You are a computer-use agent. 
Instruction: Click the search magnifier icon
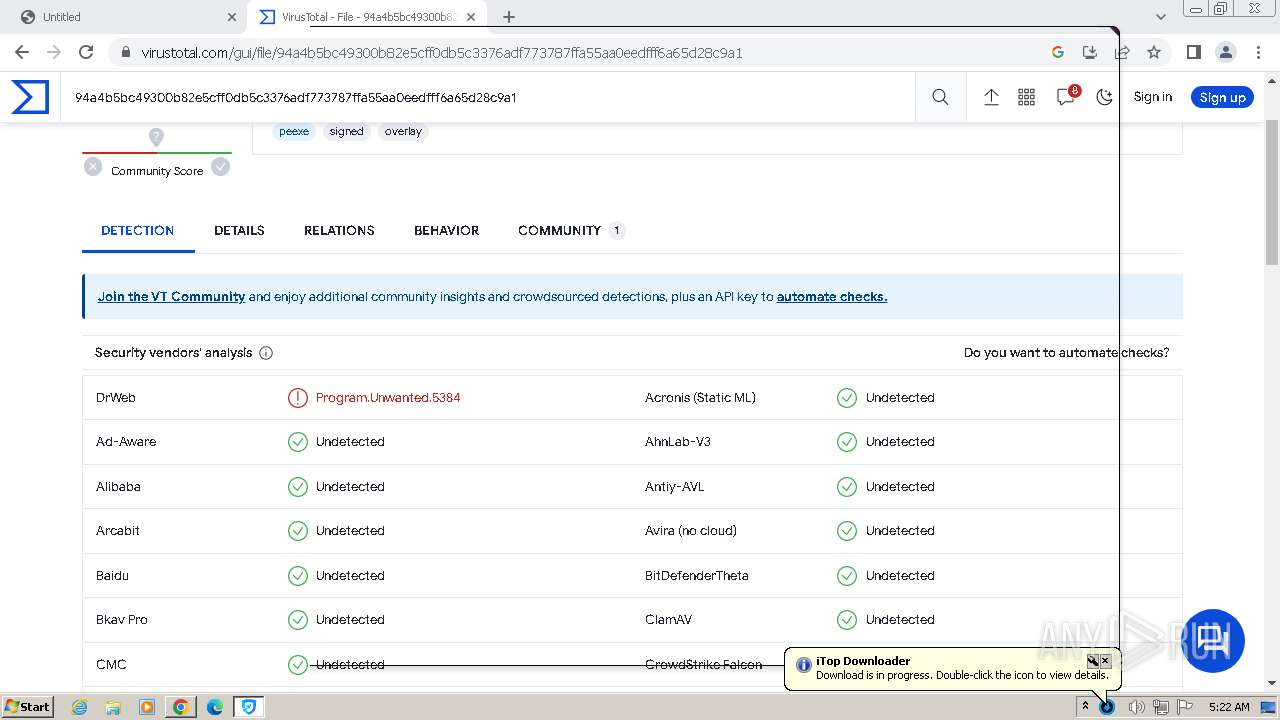pyautogui.click(x=940, y=97)
